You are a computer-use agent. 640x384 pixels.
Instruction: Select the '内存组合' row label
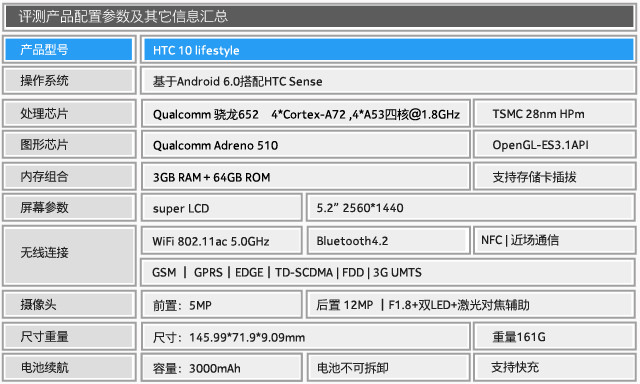pyautogui.click(x=69, y=176)
